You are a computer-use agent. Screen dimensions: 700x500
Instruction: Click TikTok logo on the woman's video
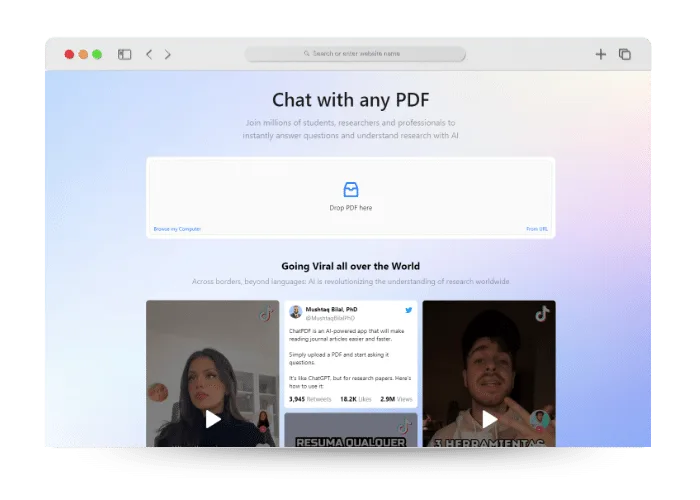coord(267,314)
